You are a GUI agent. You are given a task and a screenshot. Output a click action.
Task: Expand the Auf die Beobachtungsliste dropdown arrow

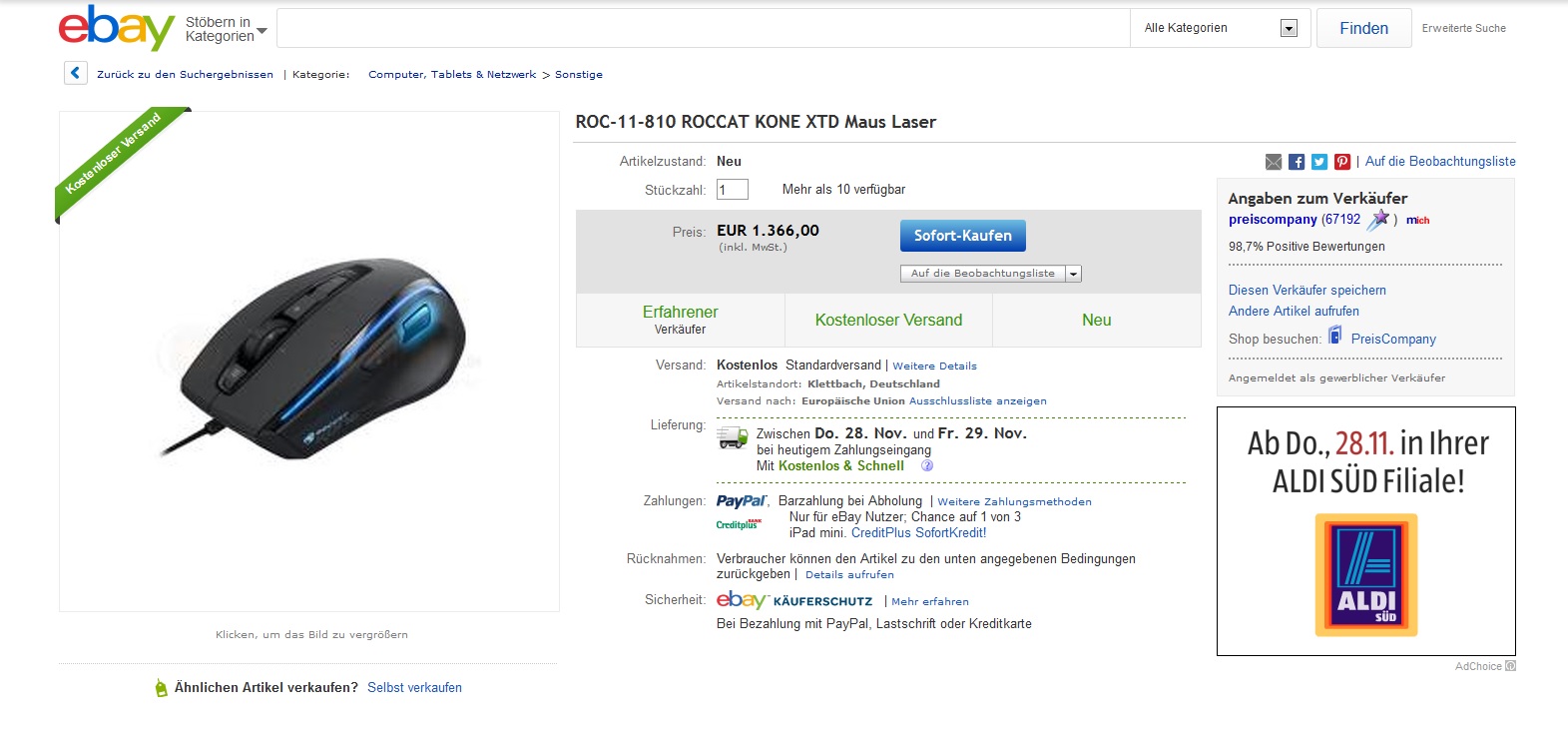[1073, 274]
